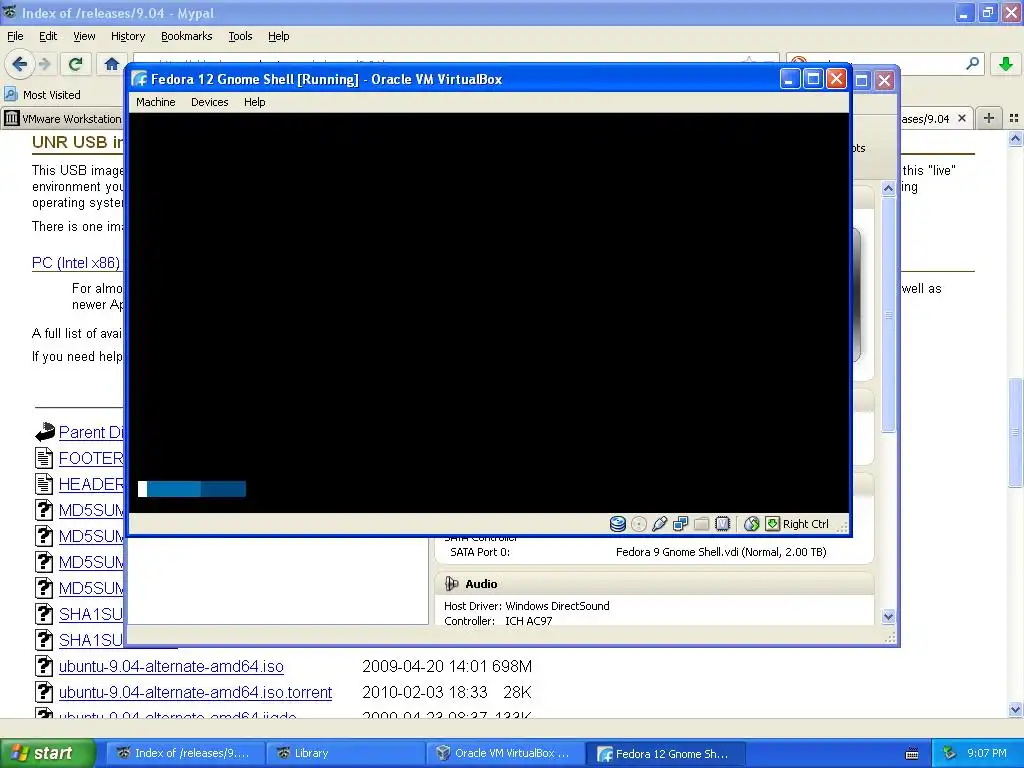Click the Windows start button
1024x768 pixels.
pyautogui.click(x=48, y=753)
